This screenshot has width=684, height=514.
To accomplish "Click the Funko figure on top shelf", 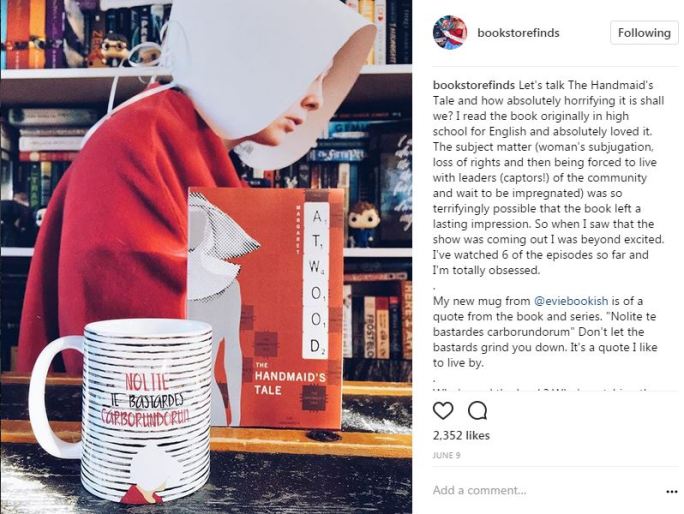I will click(x=114, y=51).
